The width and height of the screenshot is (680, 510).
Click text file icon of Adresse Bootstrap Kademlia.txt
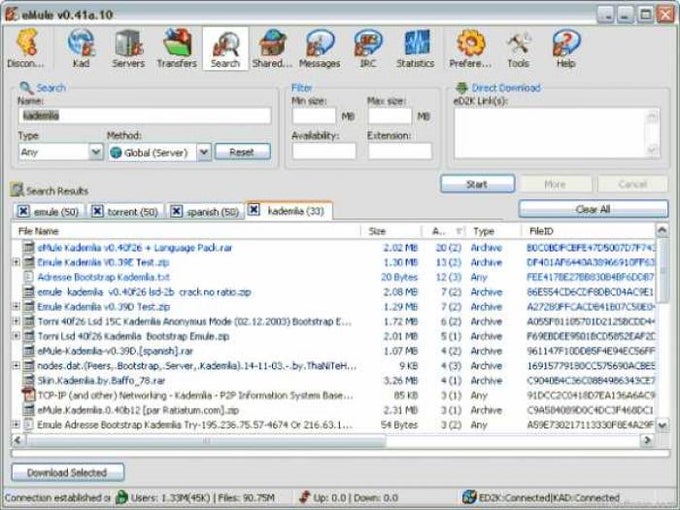point(28,277)
